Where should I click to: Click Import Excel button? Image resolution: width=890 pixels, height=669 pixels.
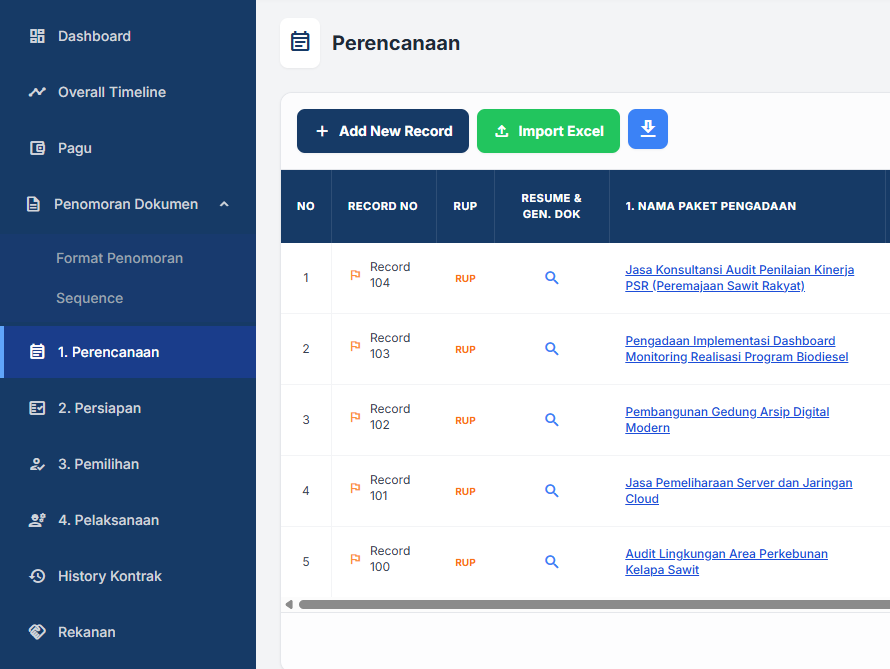[x=548, y=131]
